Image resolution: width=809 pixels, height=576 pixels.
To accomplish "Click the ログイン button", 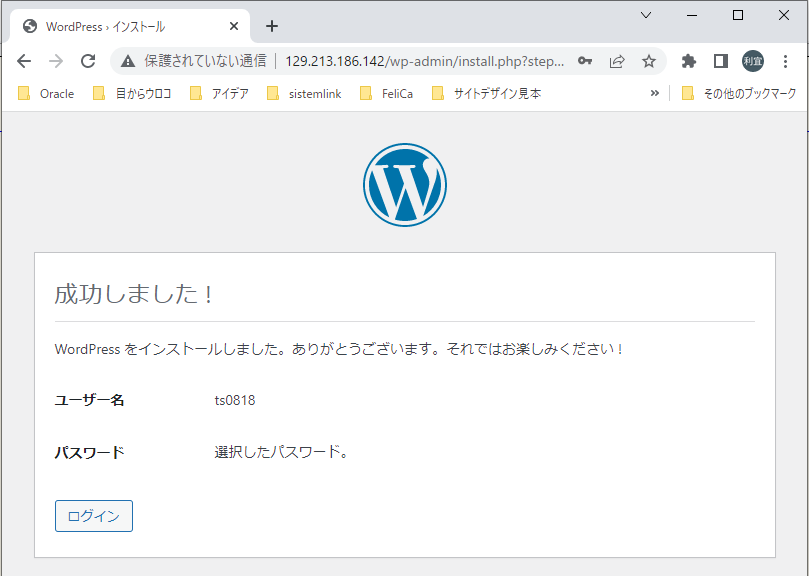I will point(94,516).
